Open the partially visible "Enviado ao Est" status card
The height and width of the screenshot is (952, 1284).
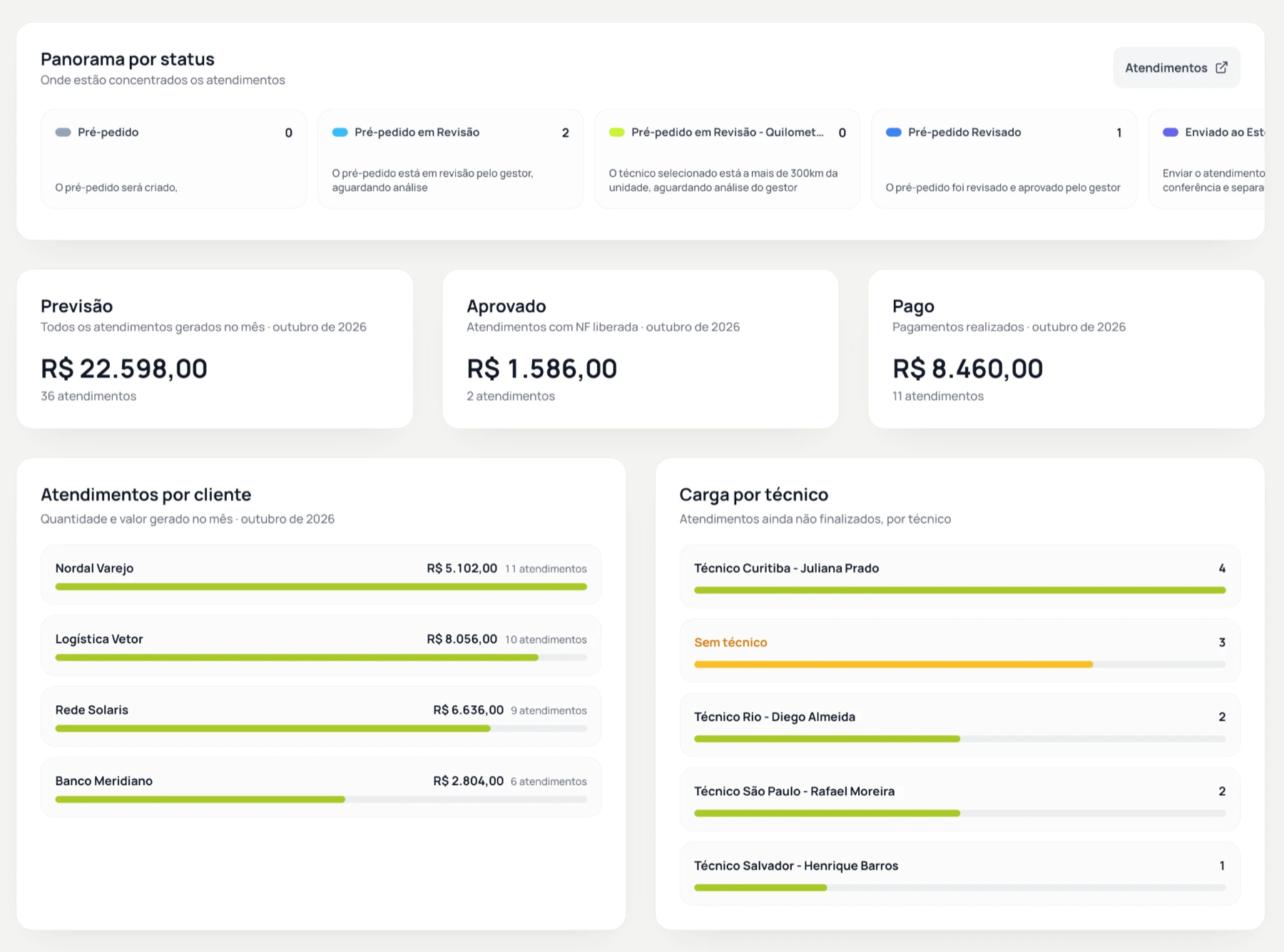point(1206,158)
